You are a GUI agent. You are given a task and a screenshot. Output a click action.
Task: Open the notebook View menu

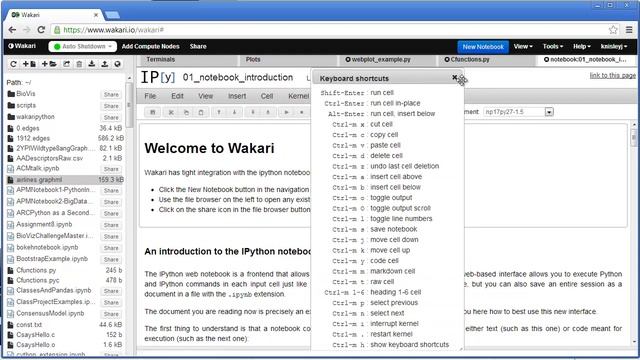pyautogui.click(x=206, y=96)
